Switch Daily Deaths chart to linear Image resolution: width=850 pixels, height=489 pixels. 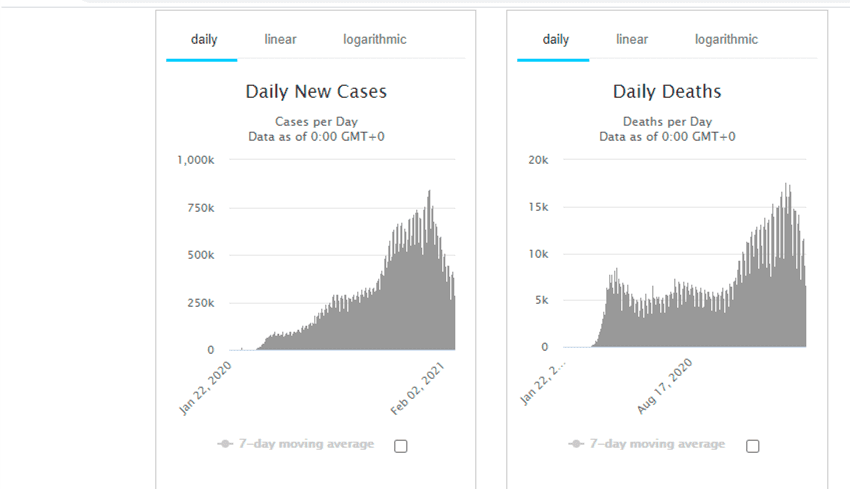(631, 40)
